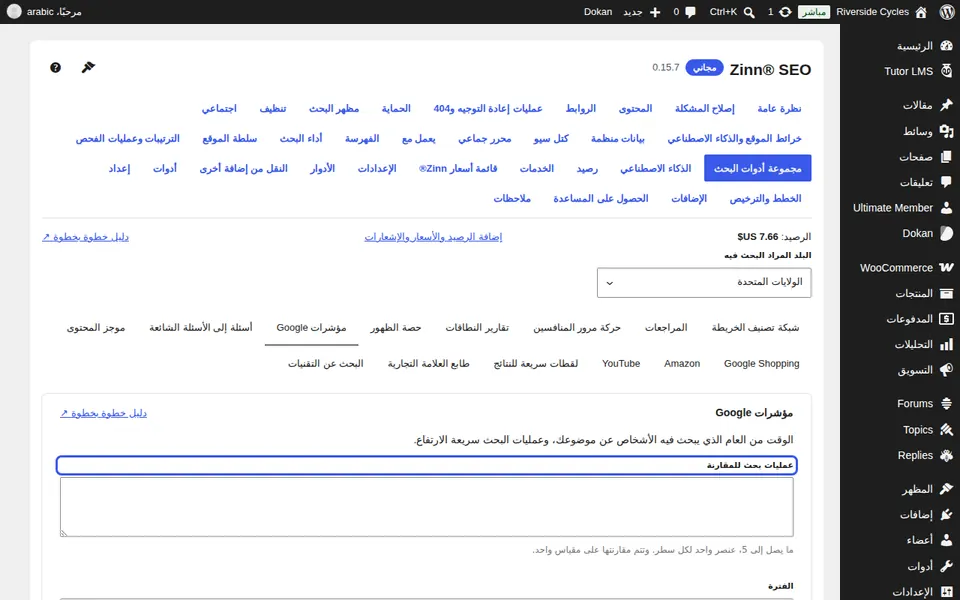Click in the comparison searches textarea

coord(427,507)
